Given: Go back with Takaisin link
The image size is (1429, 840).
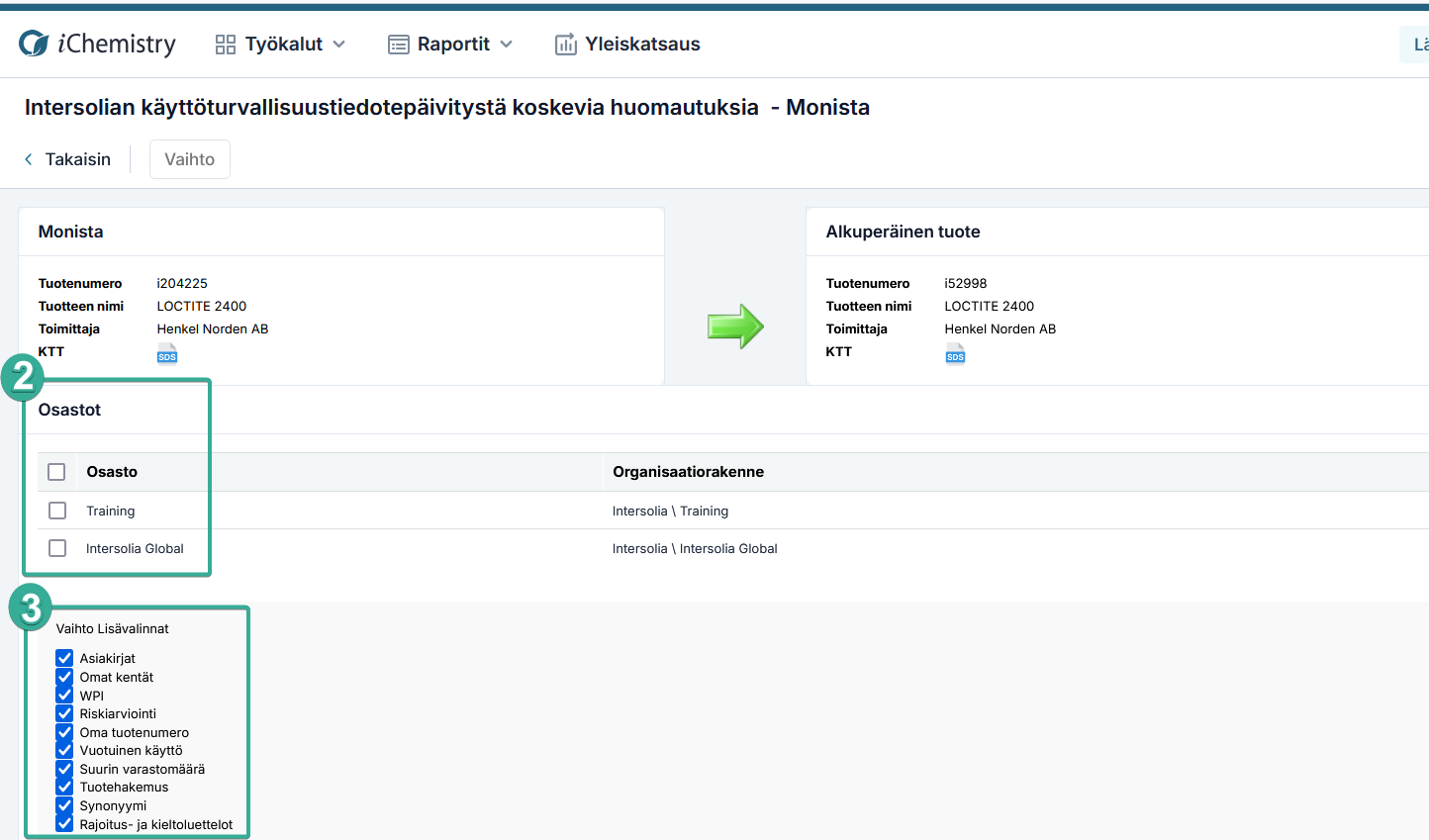Looking at the screenshot, I should tap(67, 159).
